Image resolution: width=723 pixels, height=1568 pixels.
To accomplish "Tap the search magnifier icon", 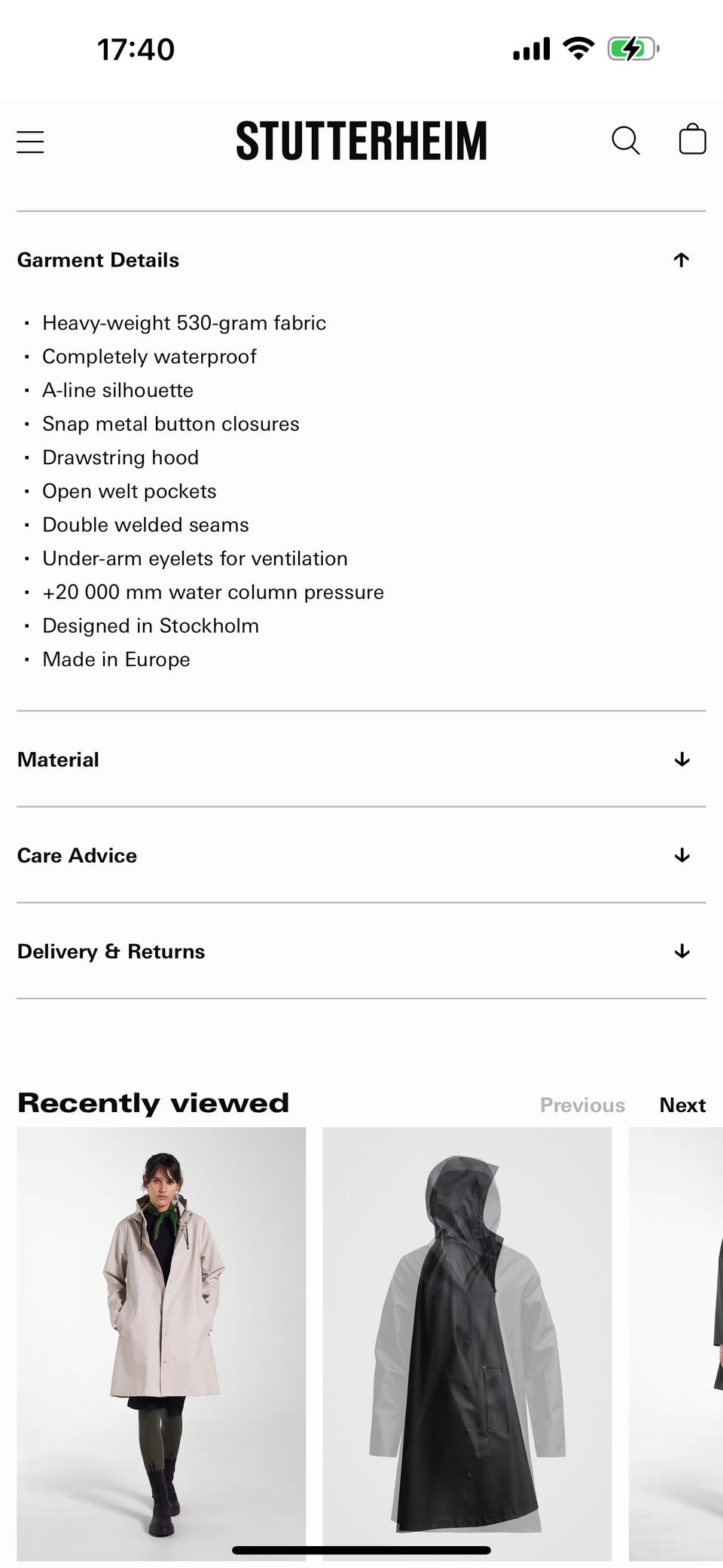I will (x=625, y=141).
